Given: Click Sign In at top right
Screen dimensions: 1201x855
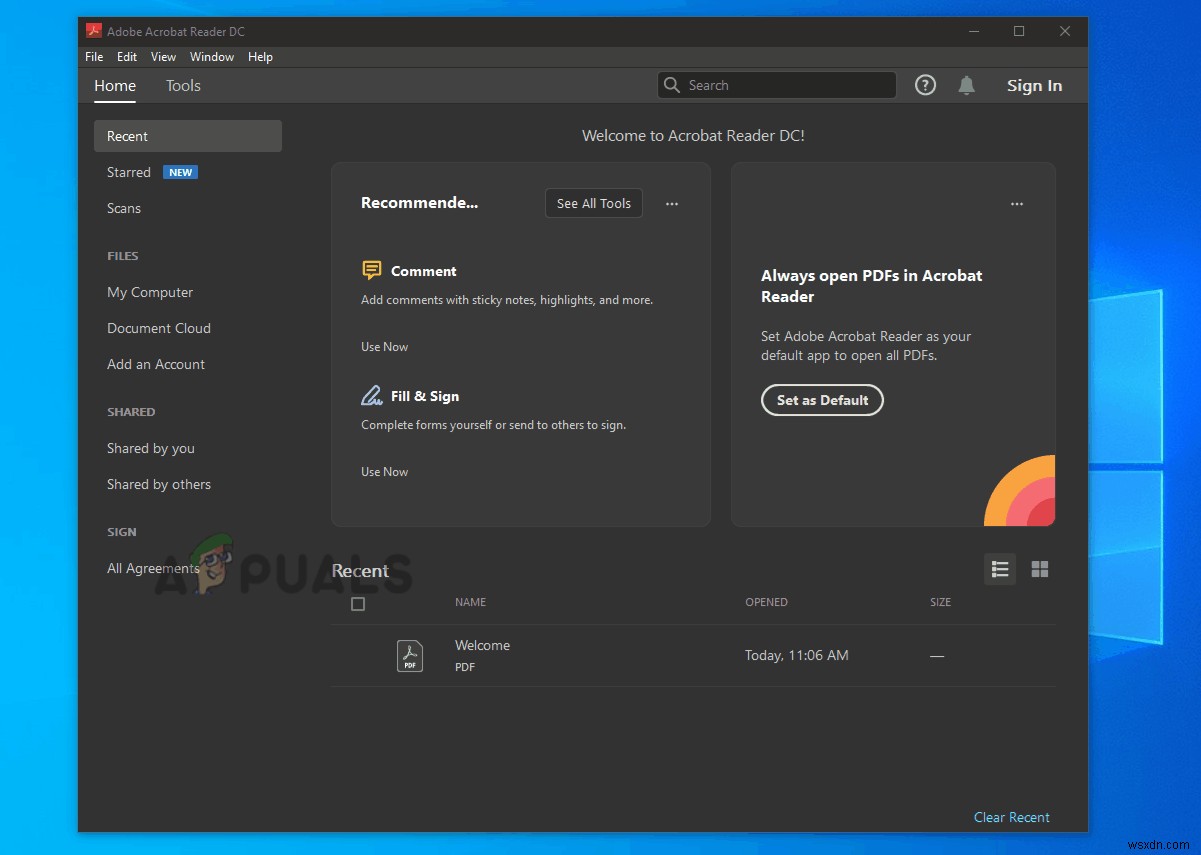Looking at the screenshot, I should coord(1034,86).
